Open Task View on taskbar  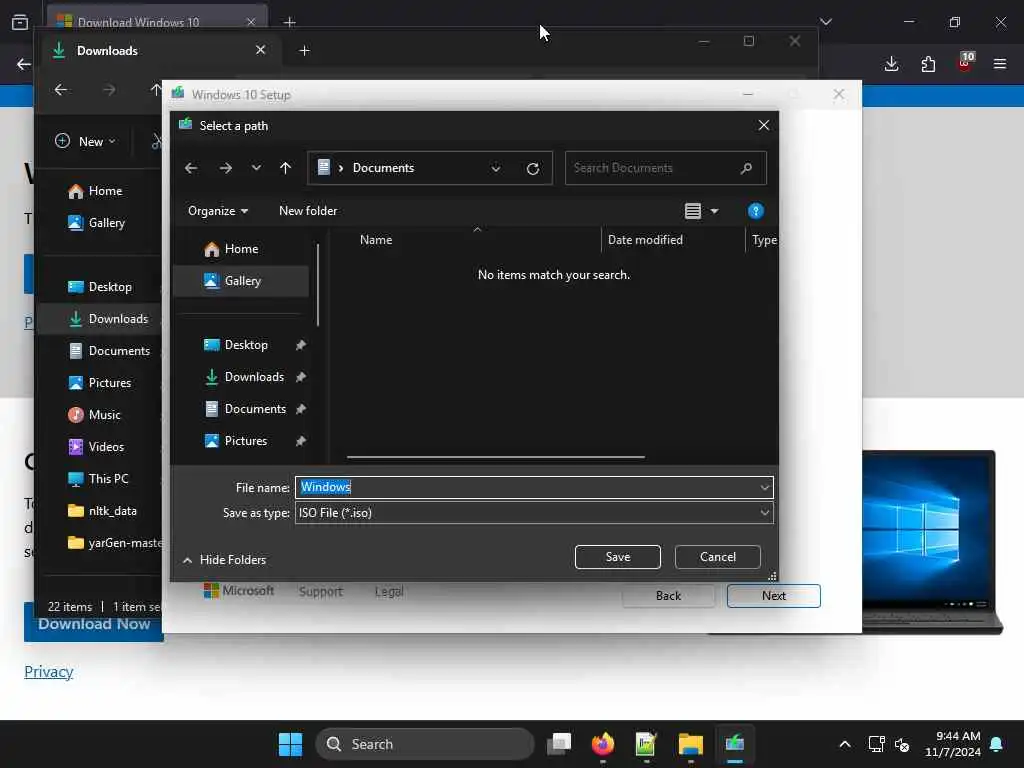[x=559, y=744]
